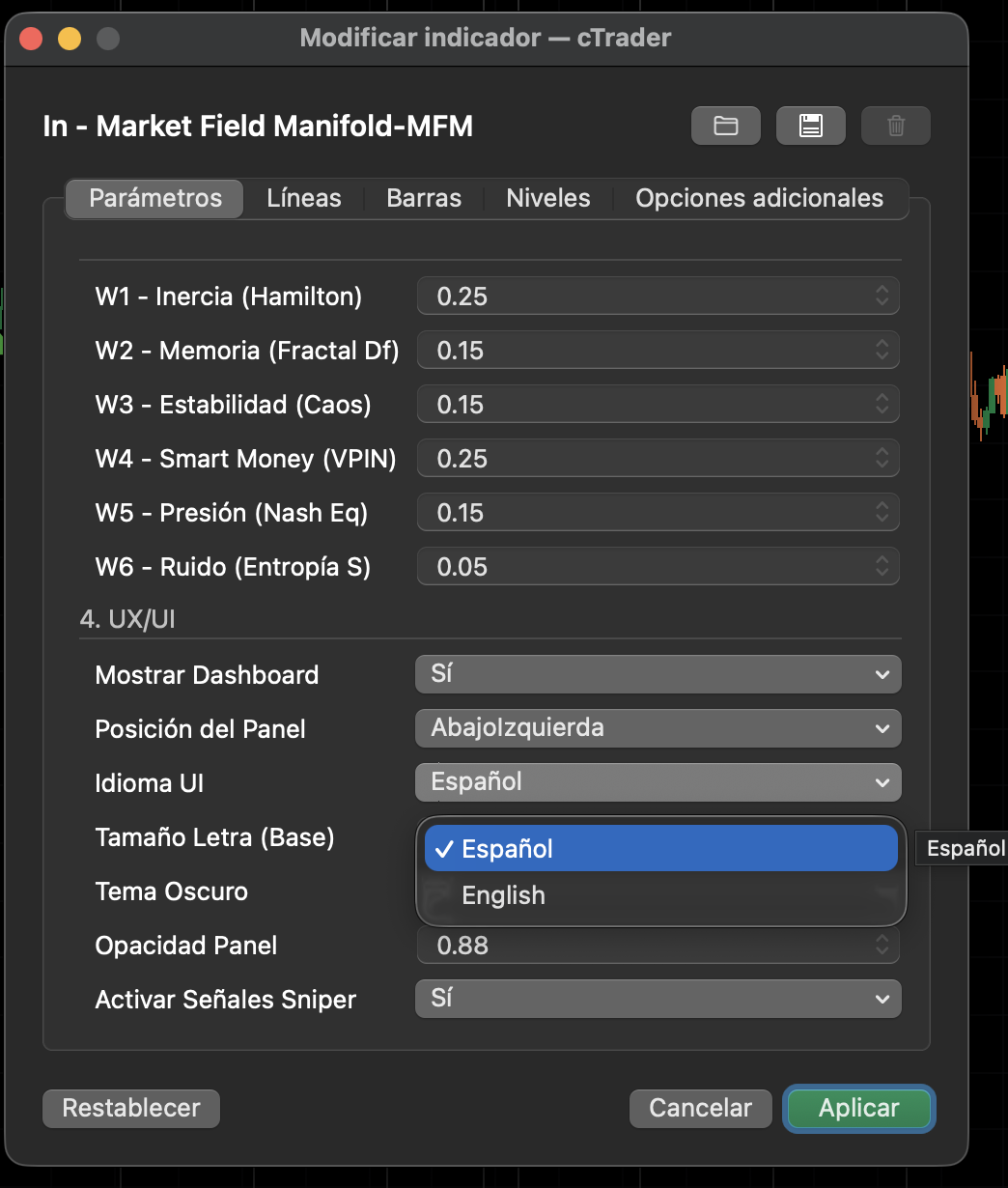Switch to the Líneas tab
This screenshot has height=1188, width=1008.
pos(303,198)
